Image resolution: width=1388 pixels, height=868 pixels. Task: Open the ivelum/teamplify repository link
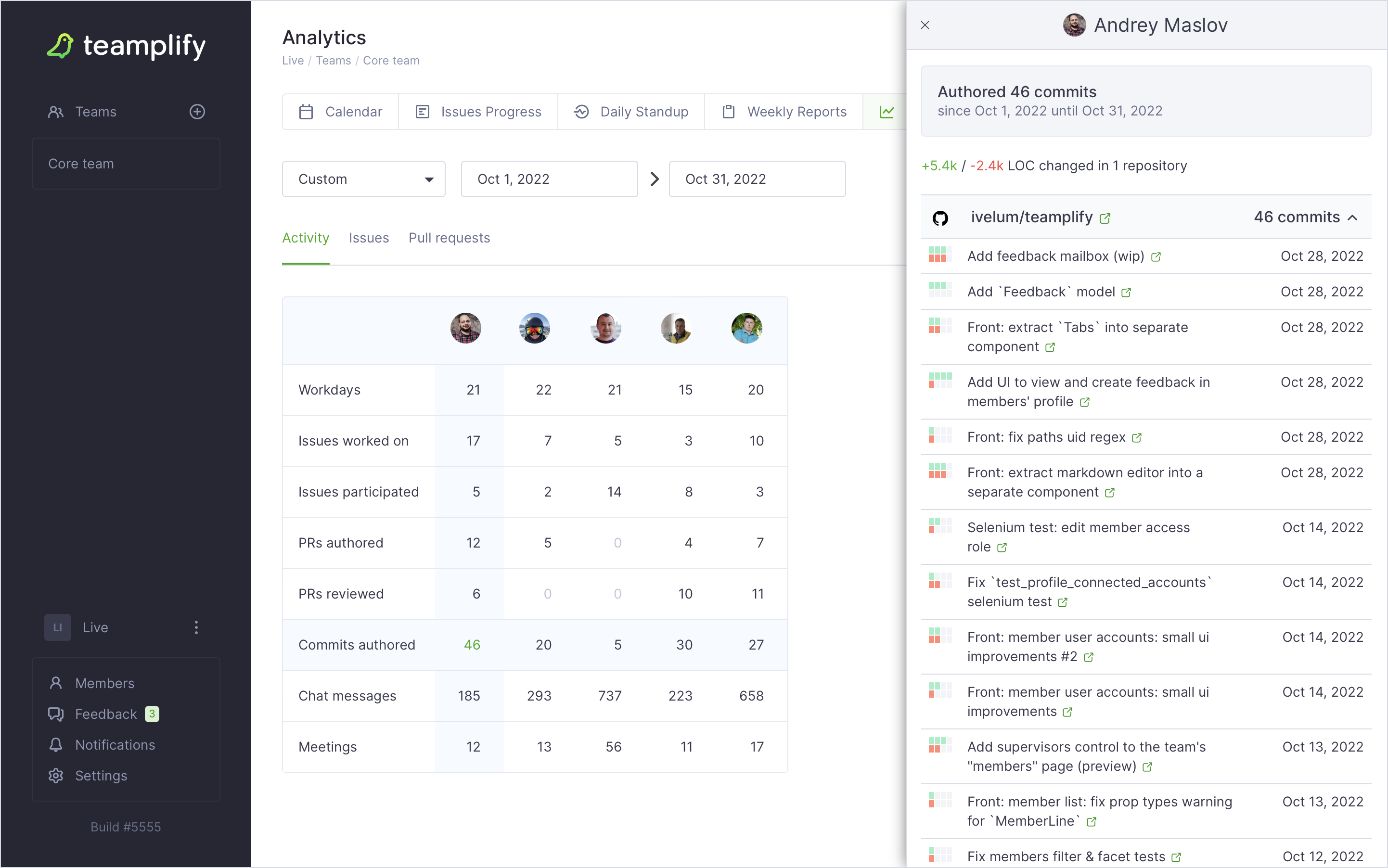(x=1032, y=217)
